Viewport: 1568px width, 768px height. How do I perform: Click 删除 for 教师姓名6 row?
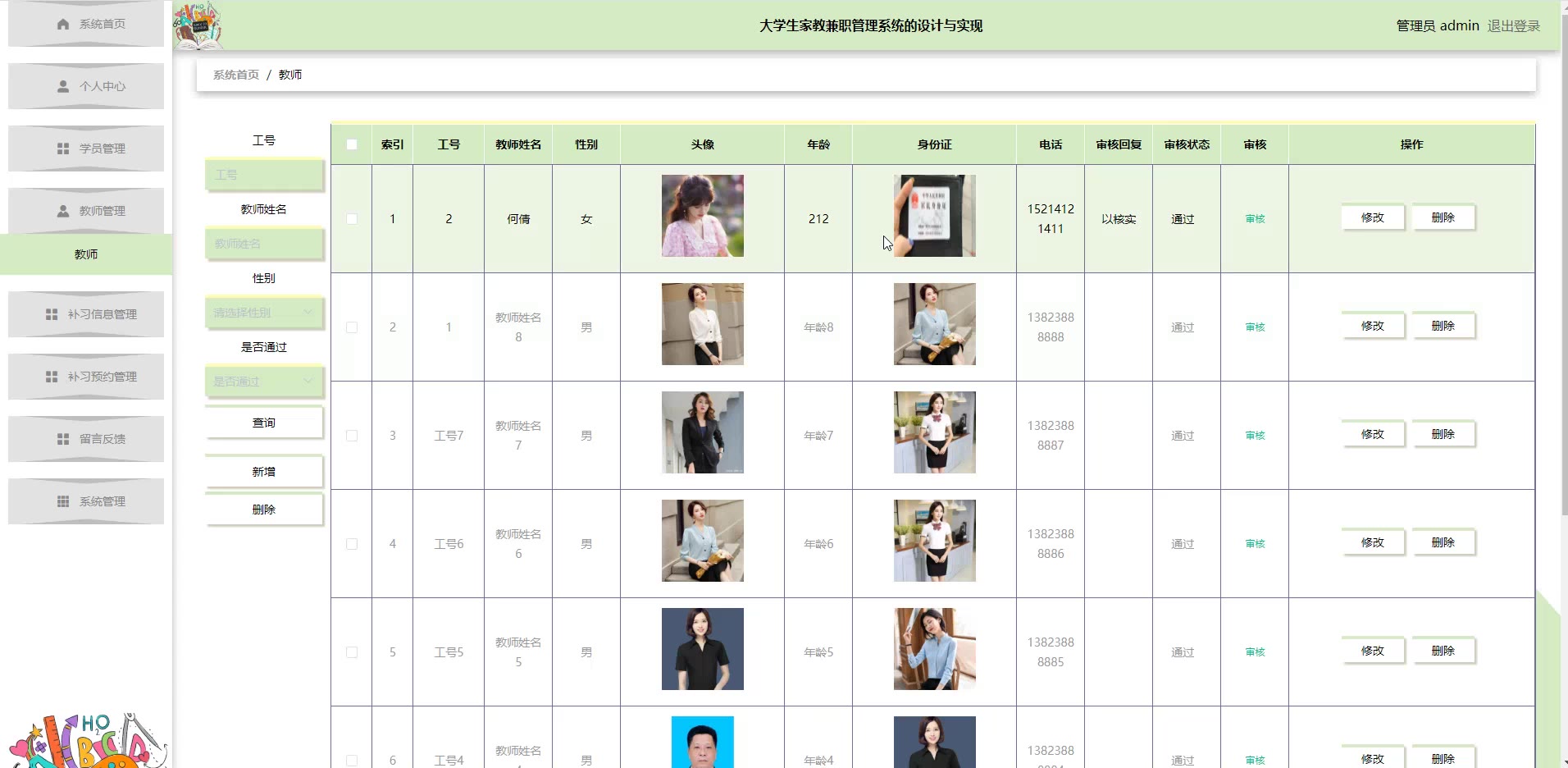1443,542
